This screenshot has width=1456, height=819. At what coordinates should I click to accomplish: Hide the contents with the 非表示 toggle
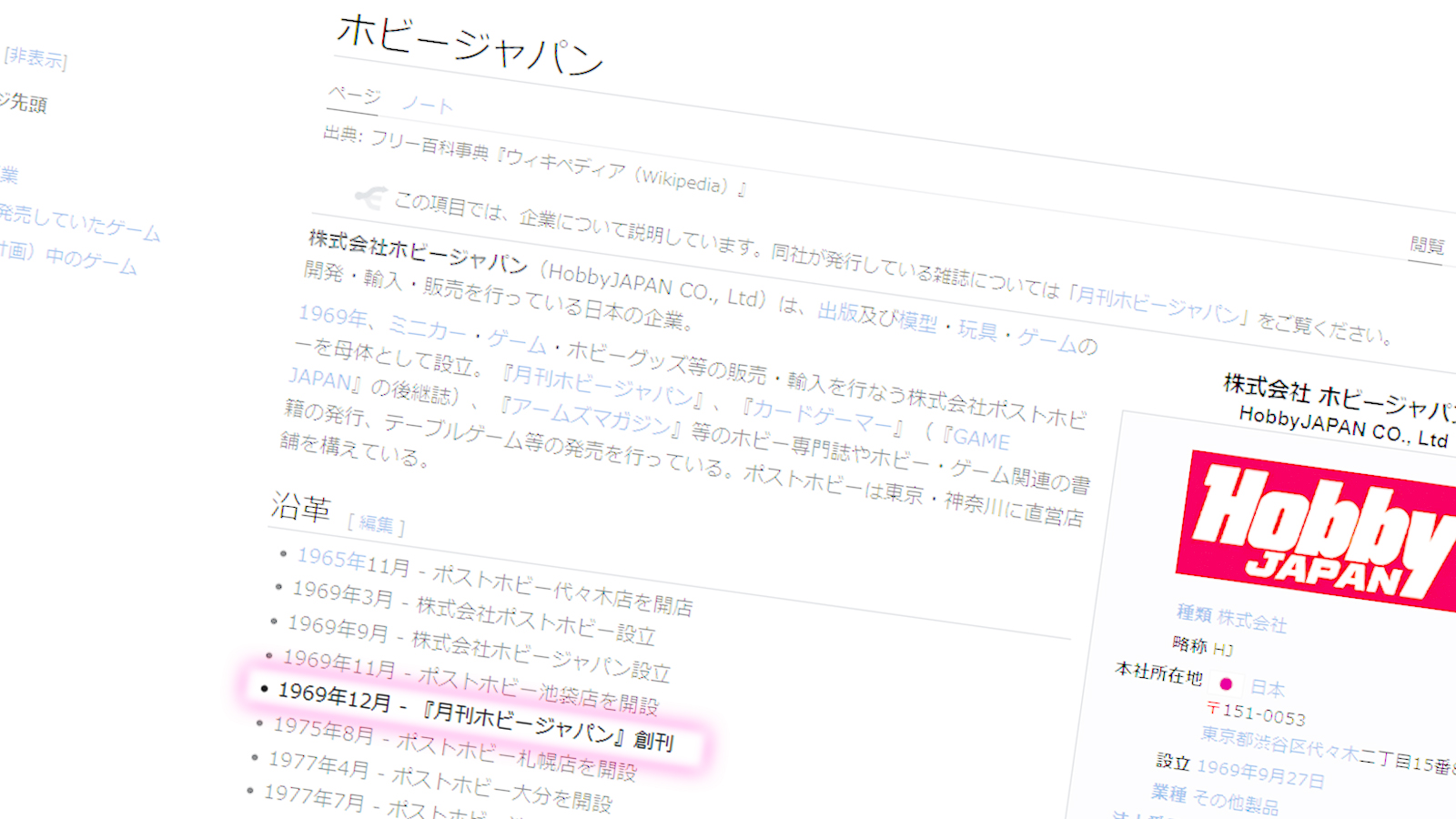point(35,58)
